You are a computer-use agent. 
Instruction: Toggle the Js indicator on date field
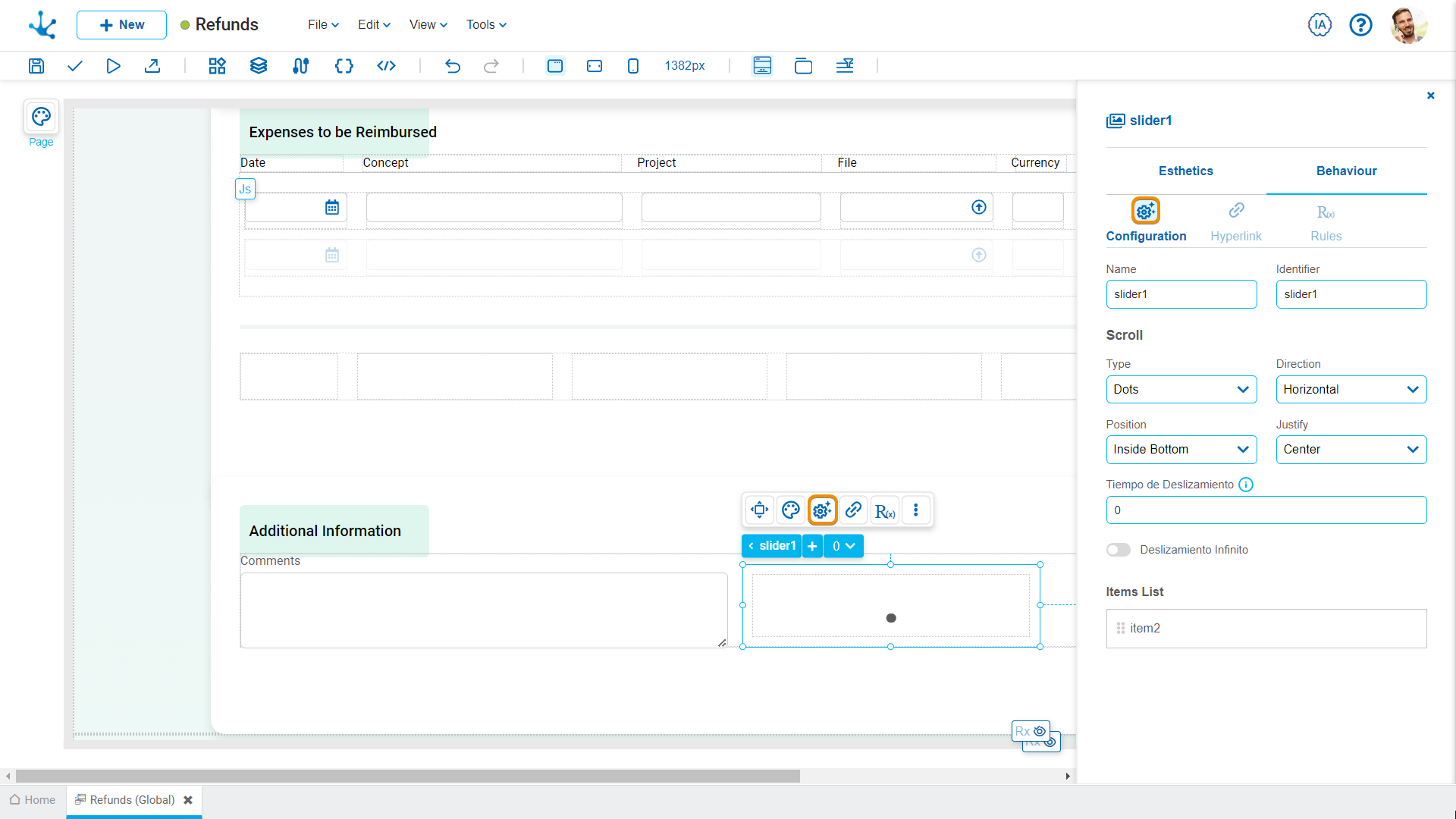coord(245,189)
